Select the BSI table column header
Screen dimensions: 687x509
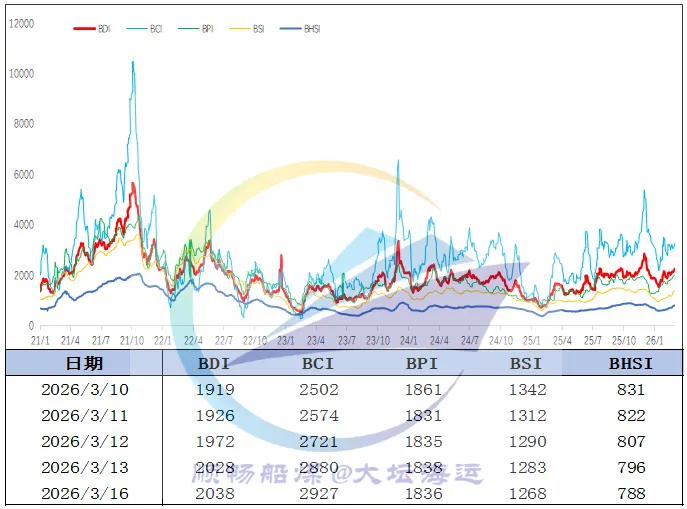pyautogui.click(x=526, y=364)
